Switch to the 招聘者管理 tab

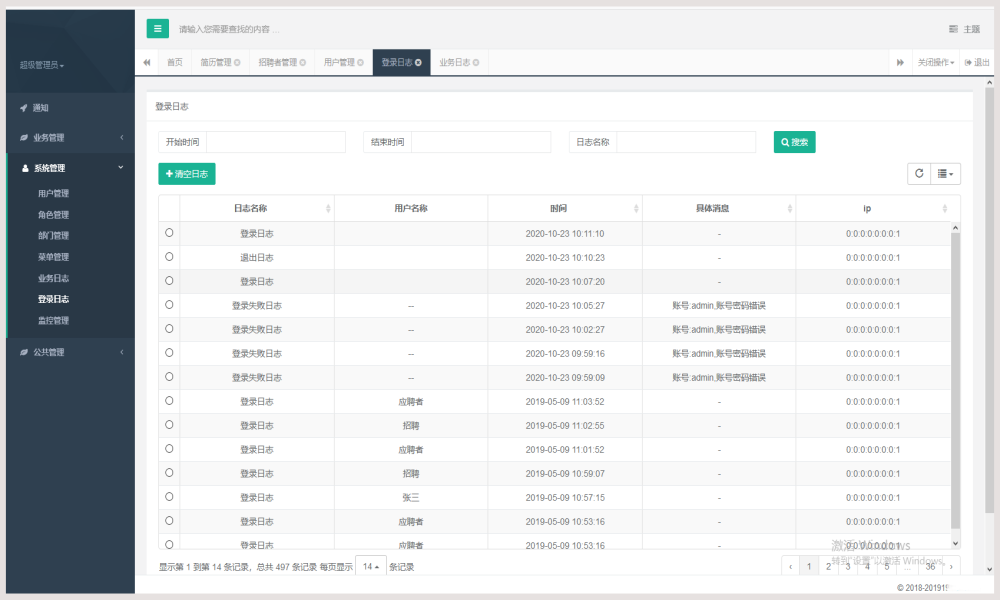277,62
